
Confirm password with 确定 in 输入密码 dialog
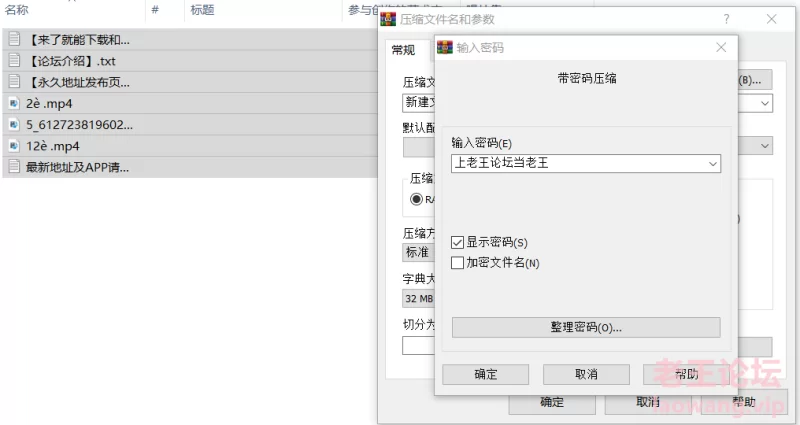tap(485, 374)
